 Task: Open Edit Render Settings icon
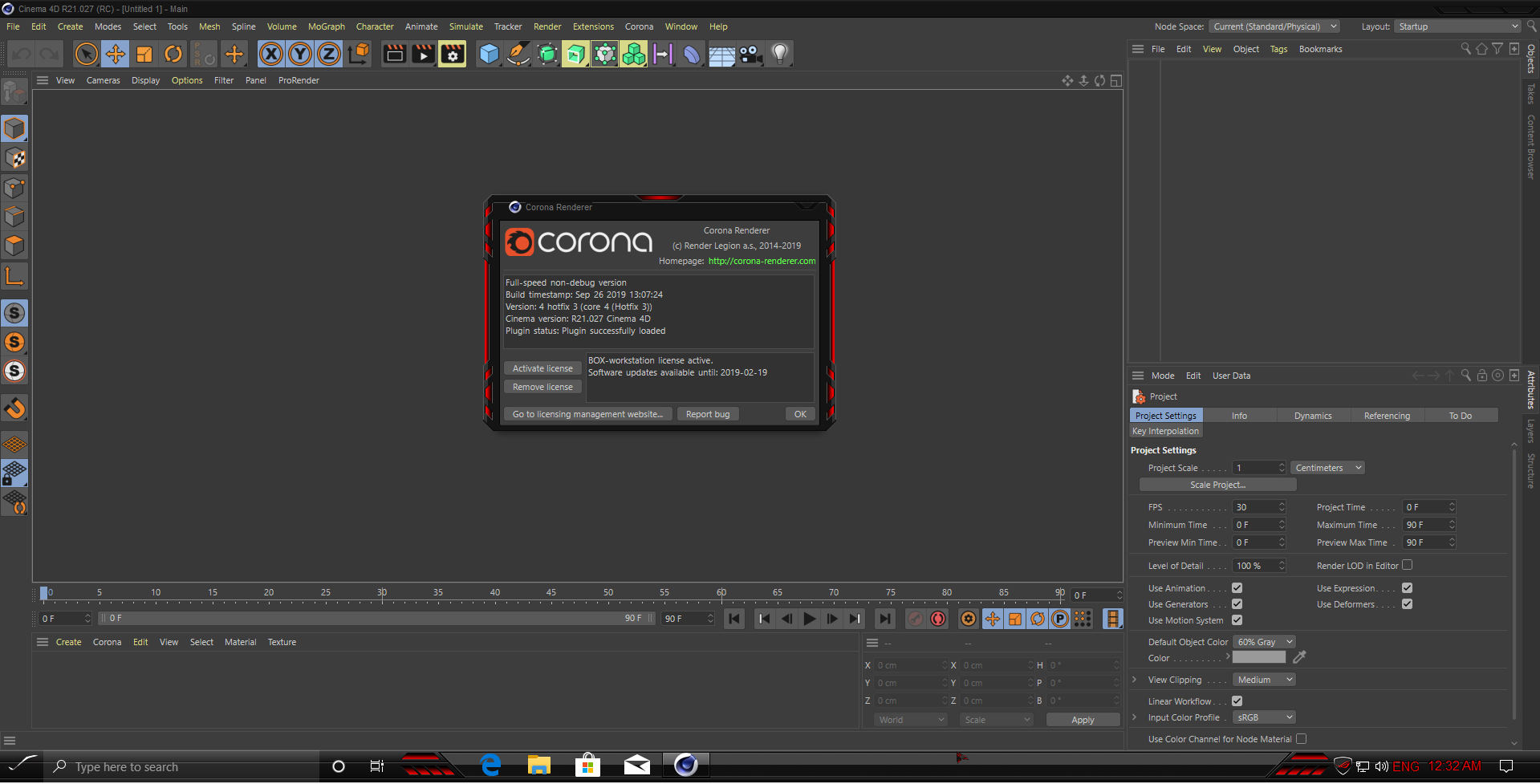[453, 54]
